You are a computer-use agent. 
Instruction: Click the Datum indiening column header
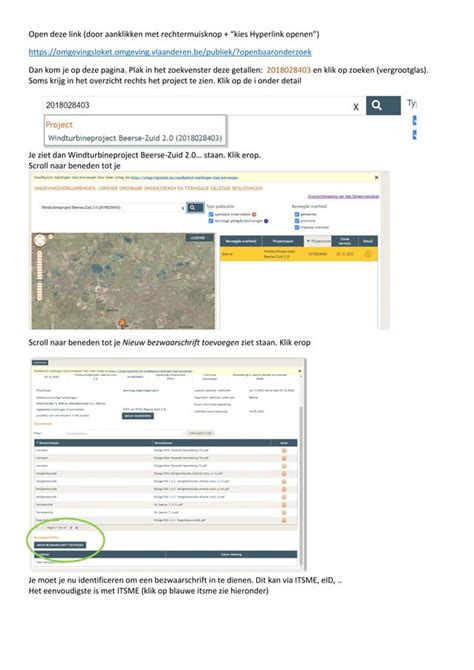[x=231, y=554]
